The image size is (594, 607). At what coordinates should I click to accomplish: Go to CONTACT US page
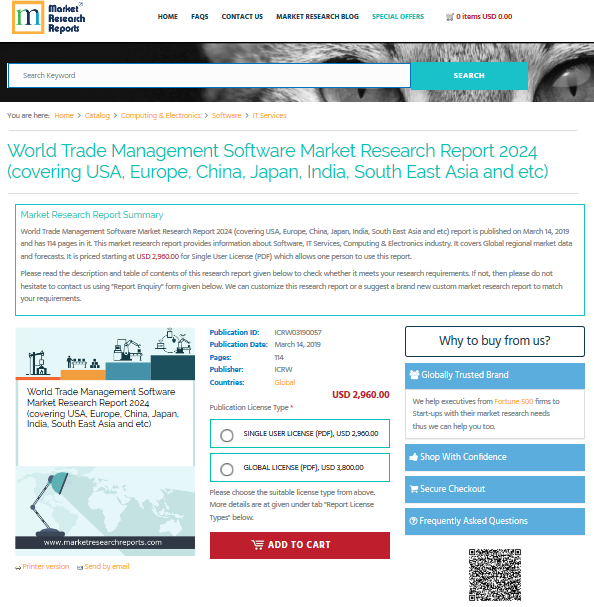(x=242, y=17)
